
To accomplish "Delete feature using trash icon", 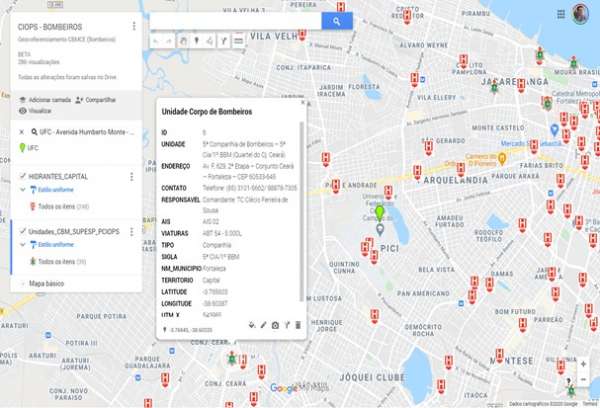I will [298, 325].
